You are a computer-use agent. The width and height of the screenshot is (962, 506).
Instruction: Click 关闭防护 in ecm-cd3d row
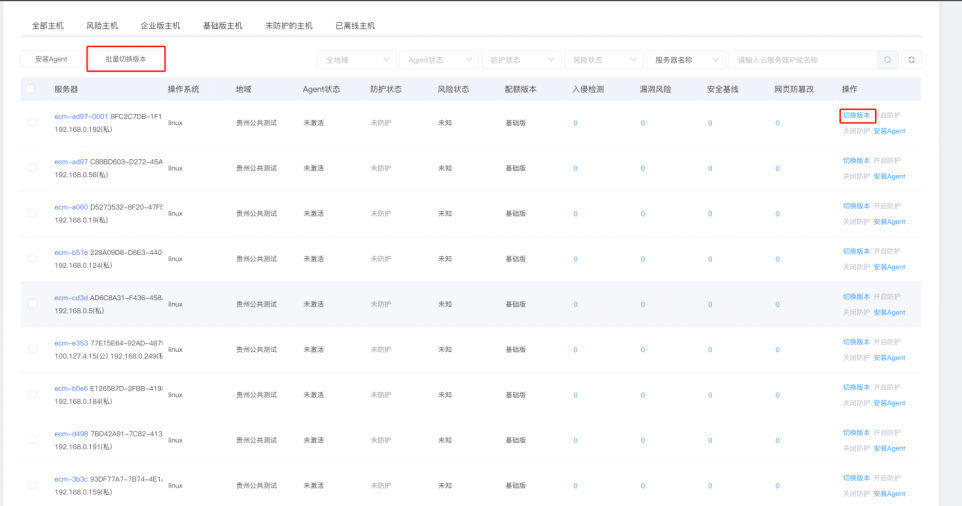(x=856, y=313)
